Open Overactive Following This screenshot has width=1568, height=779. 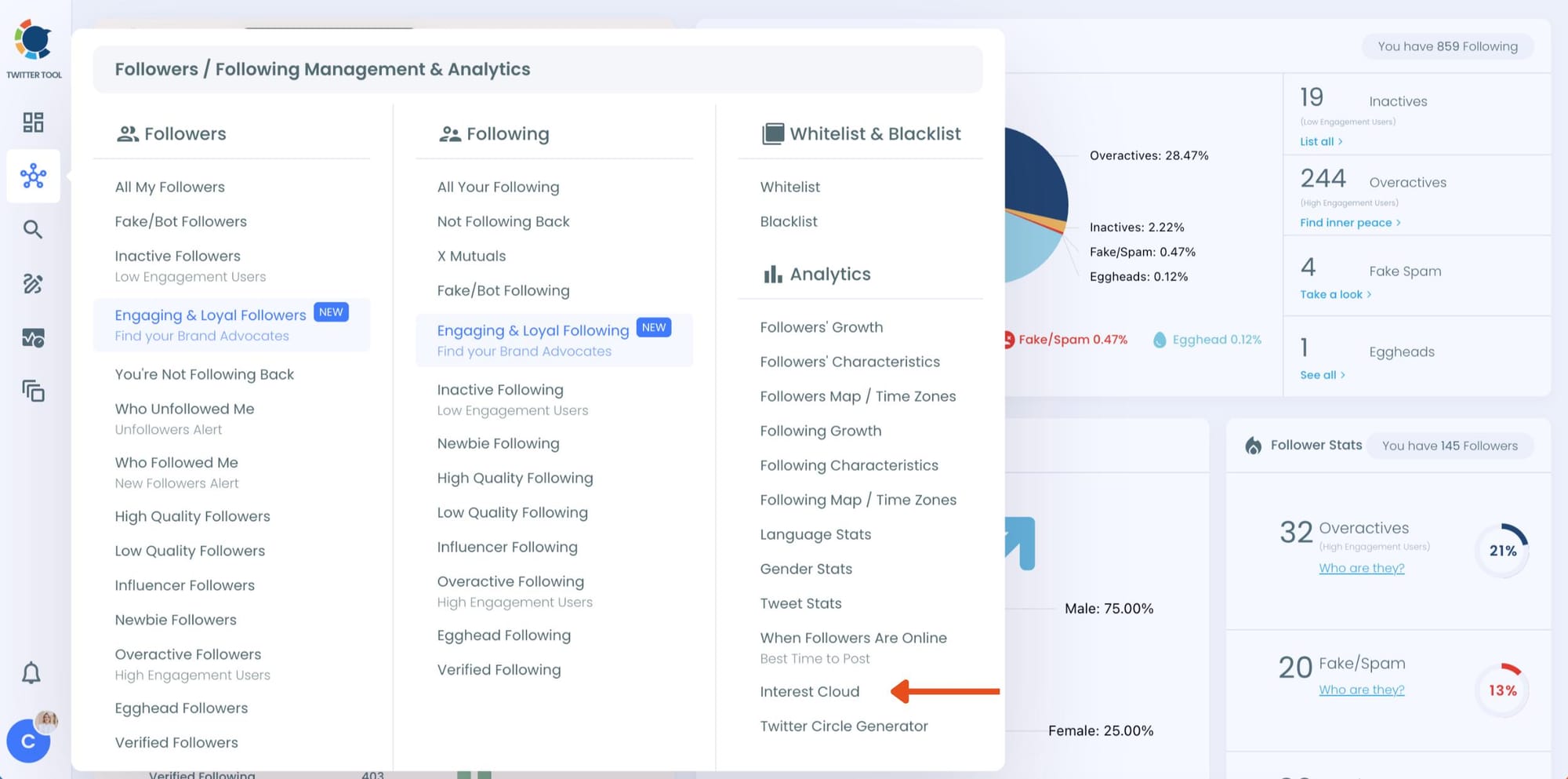(x=510, y=581)
